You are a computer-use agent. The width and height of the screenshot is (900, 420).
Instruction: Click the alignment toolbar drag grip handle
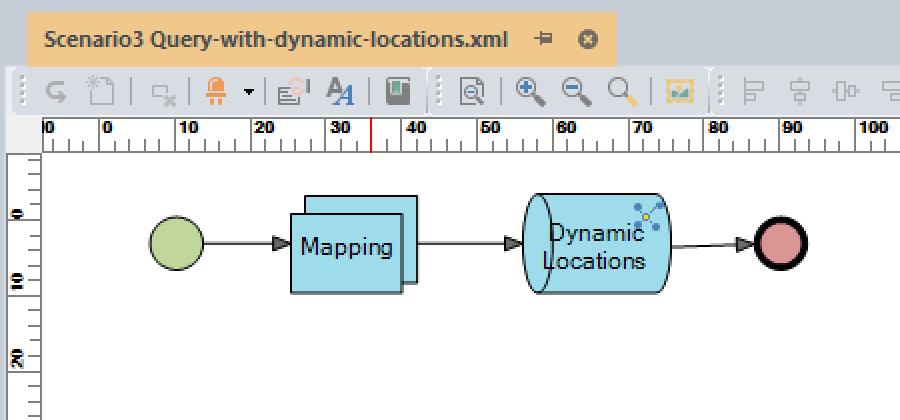[x=723, y=91]
